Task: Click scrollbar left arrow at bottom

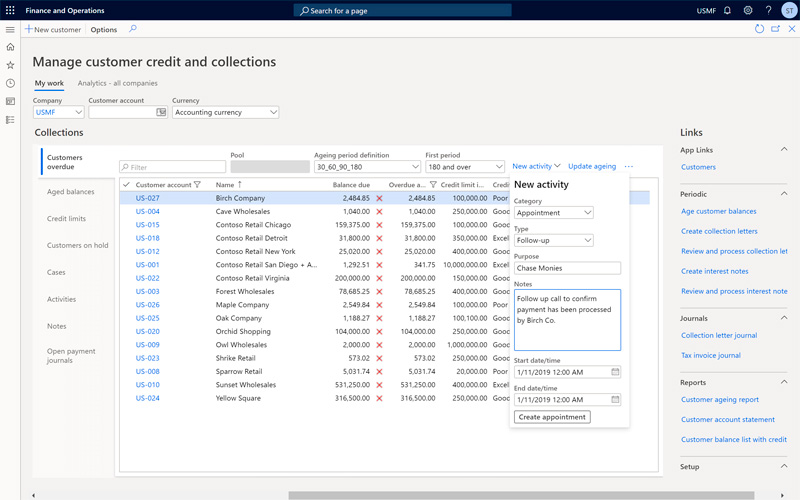Action: 34,495
